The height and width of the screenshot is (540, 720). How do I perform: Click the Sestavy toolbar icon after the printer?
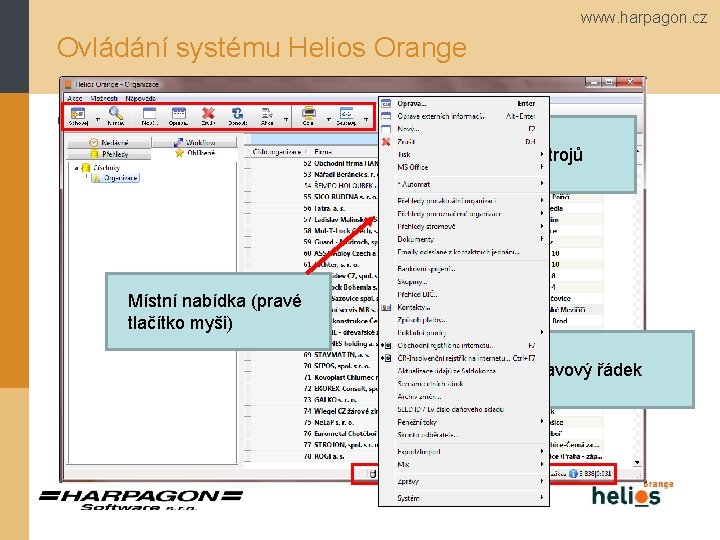click(346, 113)
